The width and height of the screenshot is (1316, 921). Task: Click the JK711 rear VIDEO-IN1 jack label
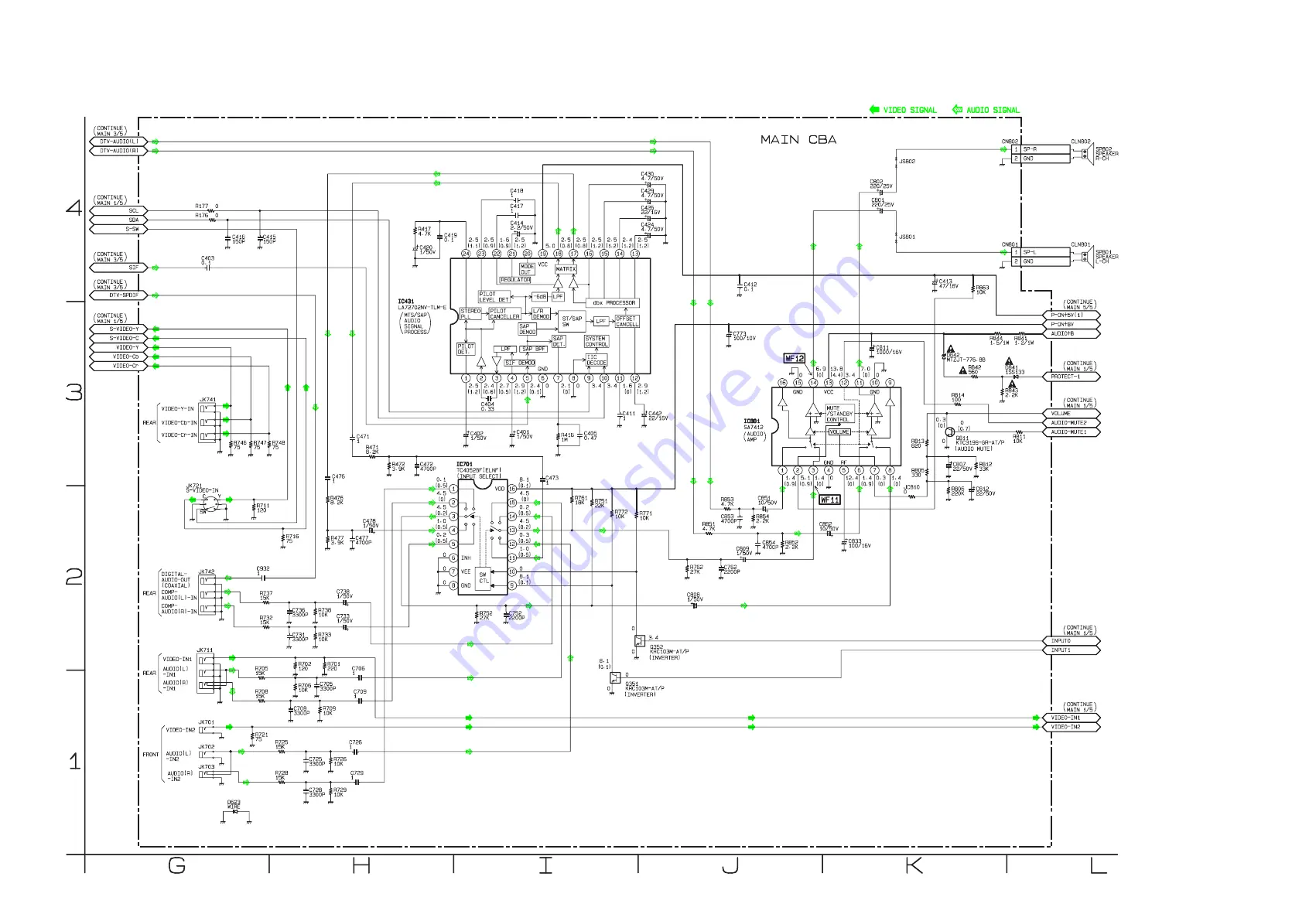[x=205, y=651]
